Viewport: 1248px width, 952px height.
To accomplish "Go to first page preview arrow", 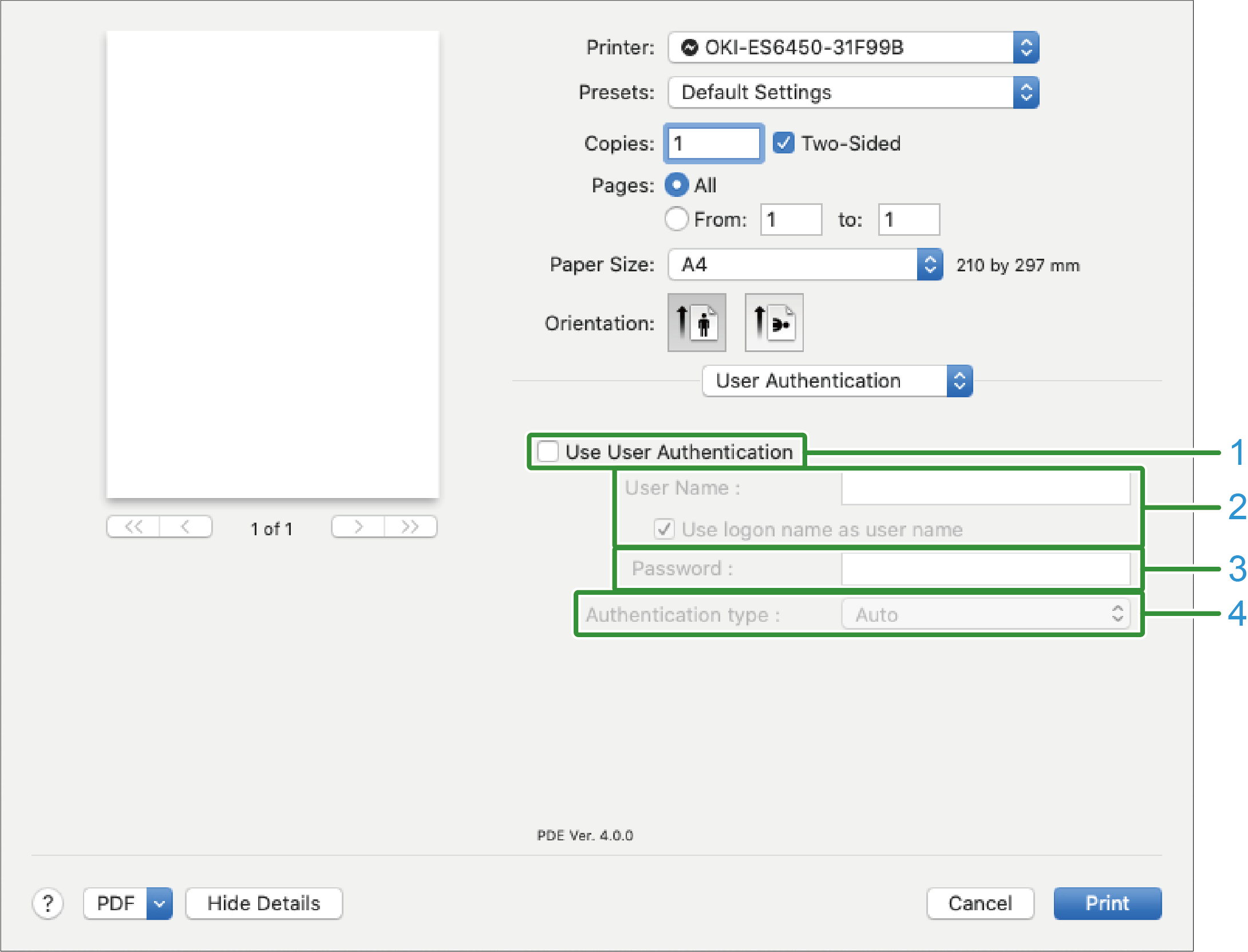I will click(x=133, y=527).
